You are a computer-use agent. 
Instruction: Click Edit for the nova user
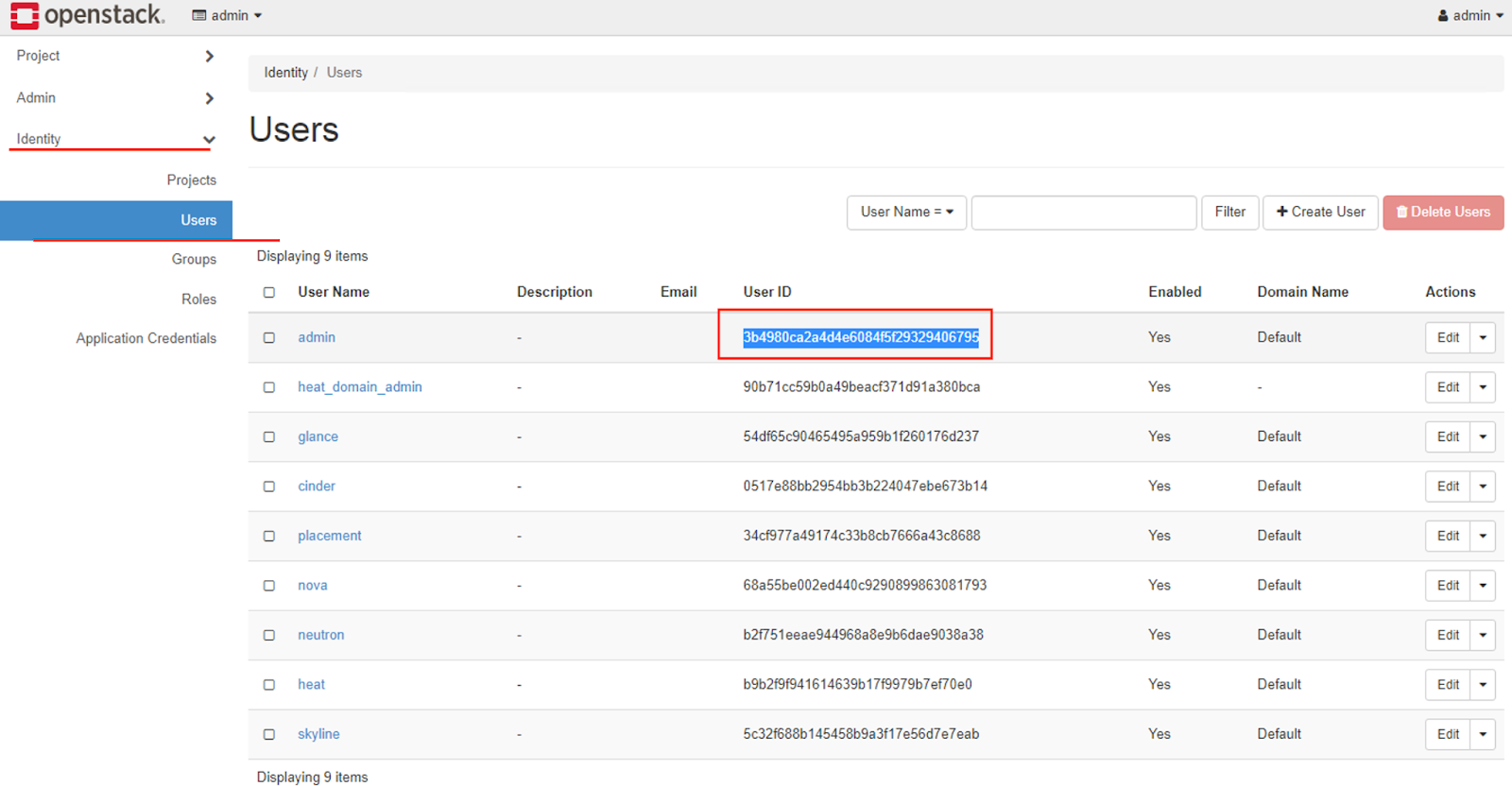coord(1448,586)
